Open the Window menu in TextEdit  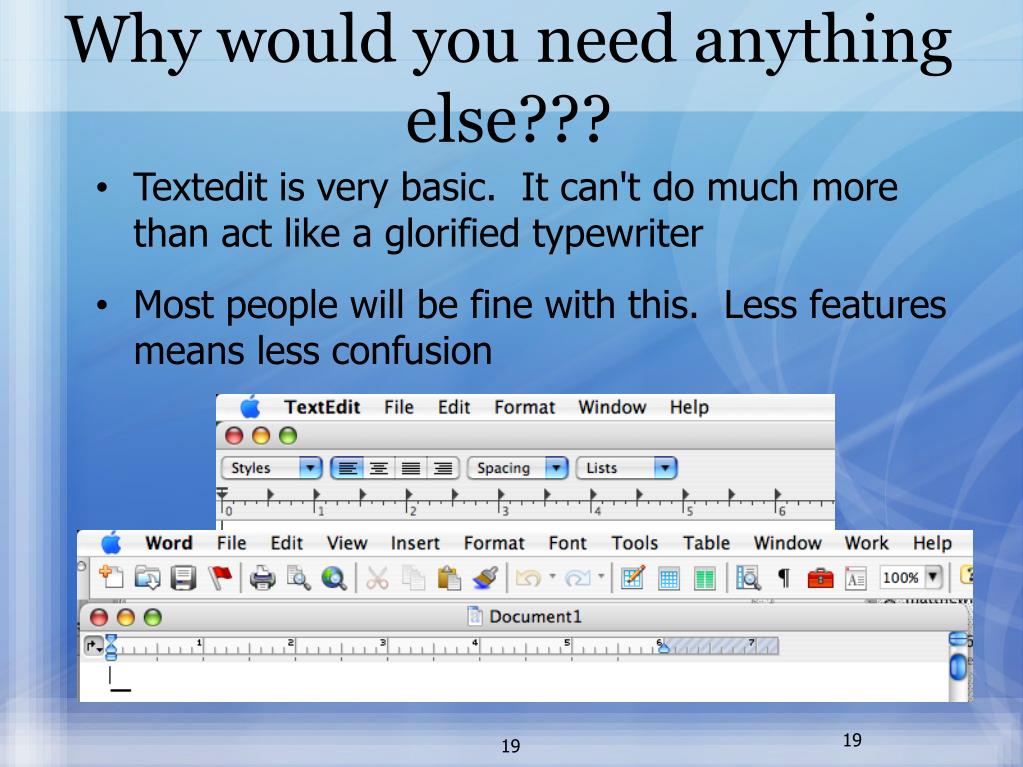[612, 407]
